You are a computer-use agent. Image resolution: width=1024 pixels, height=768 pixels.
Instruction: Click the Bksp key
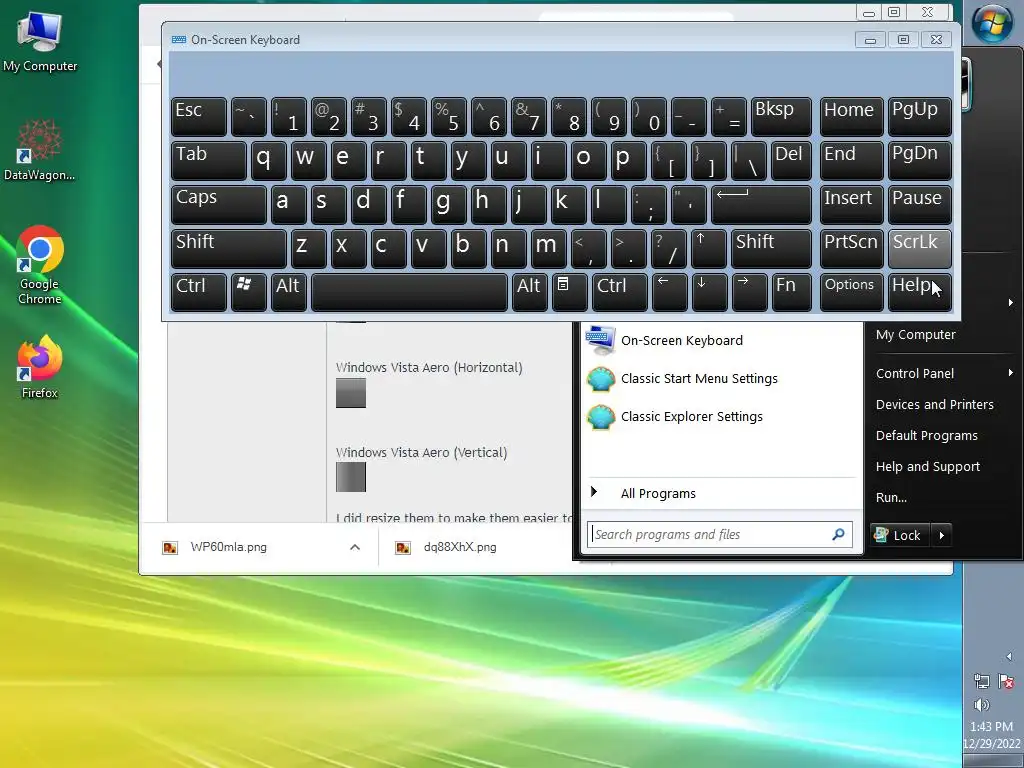781,117
